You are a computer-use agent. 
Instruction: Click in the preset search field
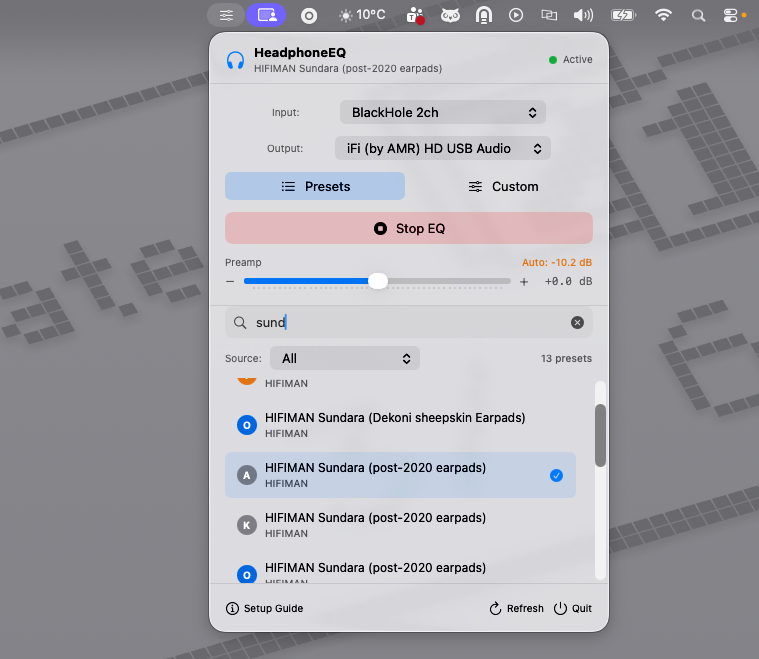tap(409, 322)
